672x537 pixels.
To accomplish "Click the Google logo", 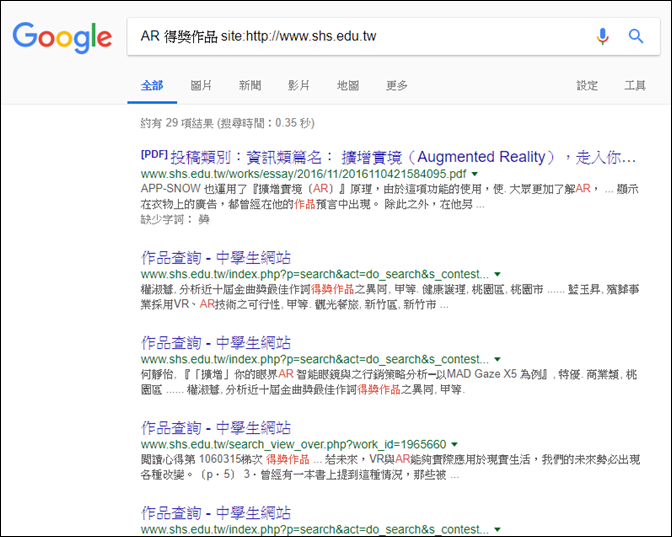I will pyautogui.click(x=62, y=38).
